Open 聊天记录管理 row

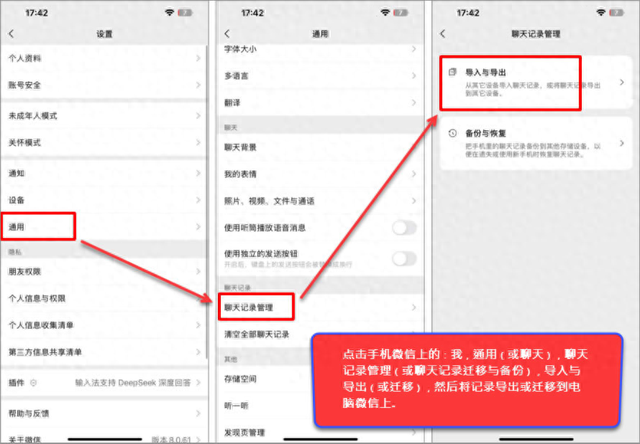pos(320,307)
